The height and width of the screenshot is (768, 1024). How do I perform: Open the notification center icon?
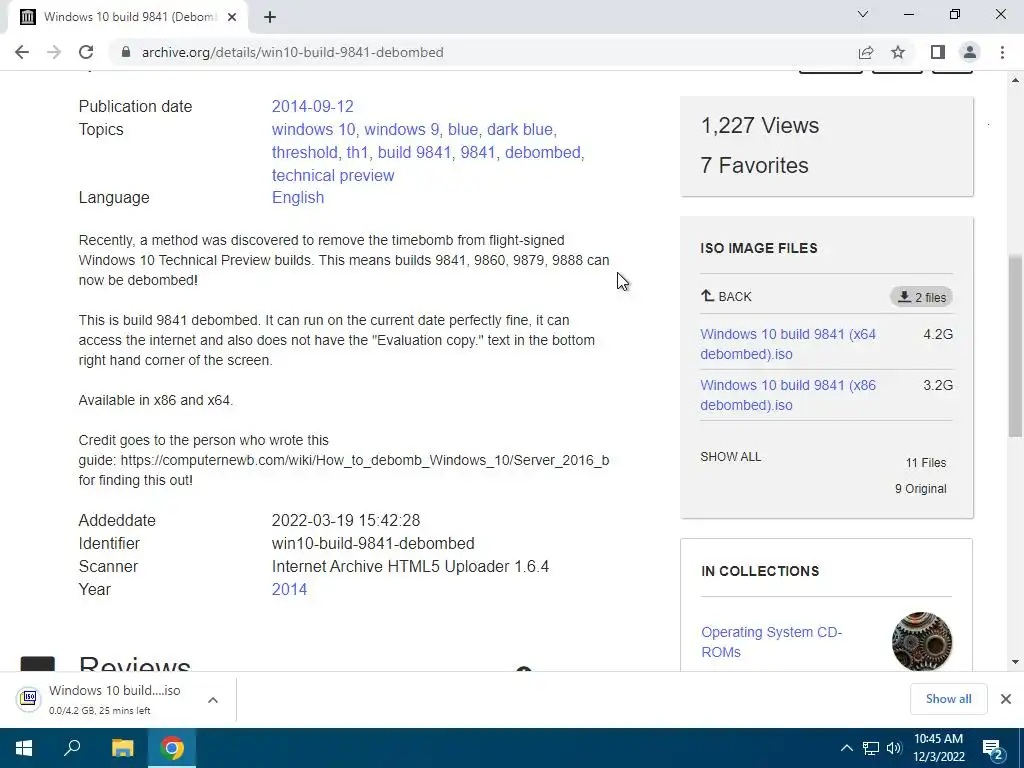(x=993, y=749)
